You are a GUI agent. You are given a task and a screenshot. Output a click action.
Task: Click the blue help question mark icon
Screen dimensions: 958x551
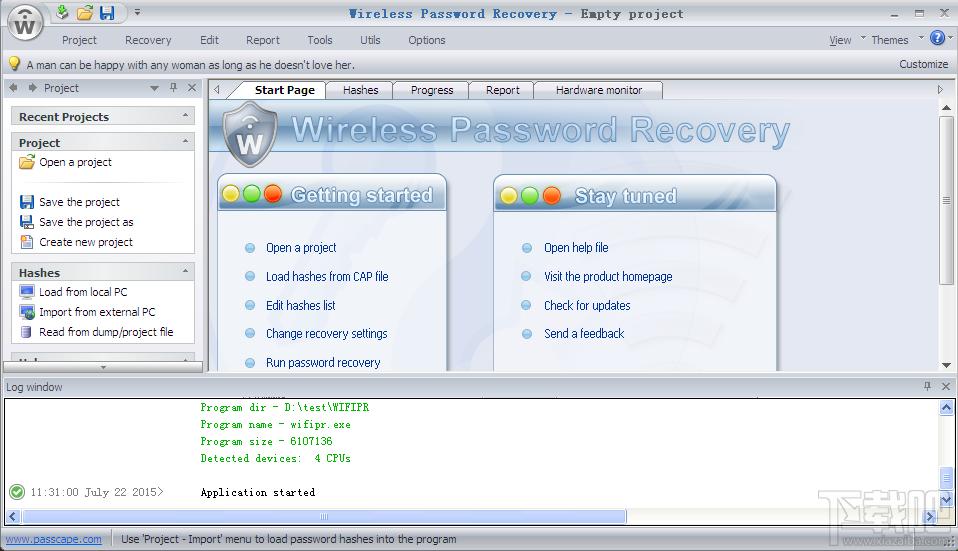click(x=937, y=38)
